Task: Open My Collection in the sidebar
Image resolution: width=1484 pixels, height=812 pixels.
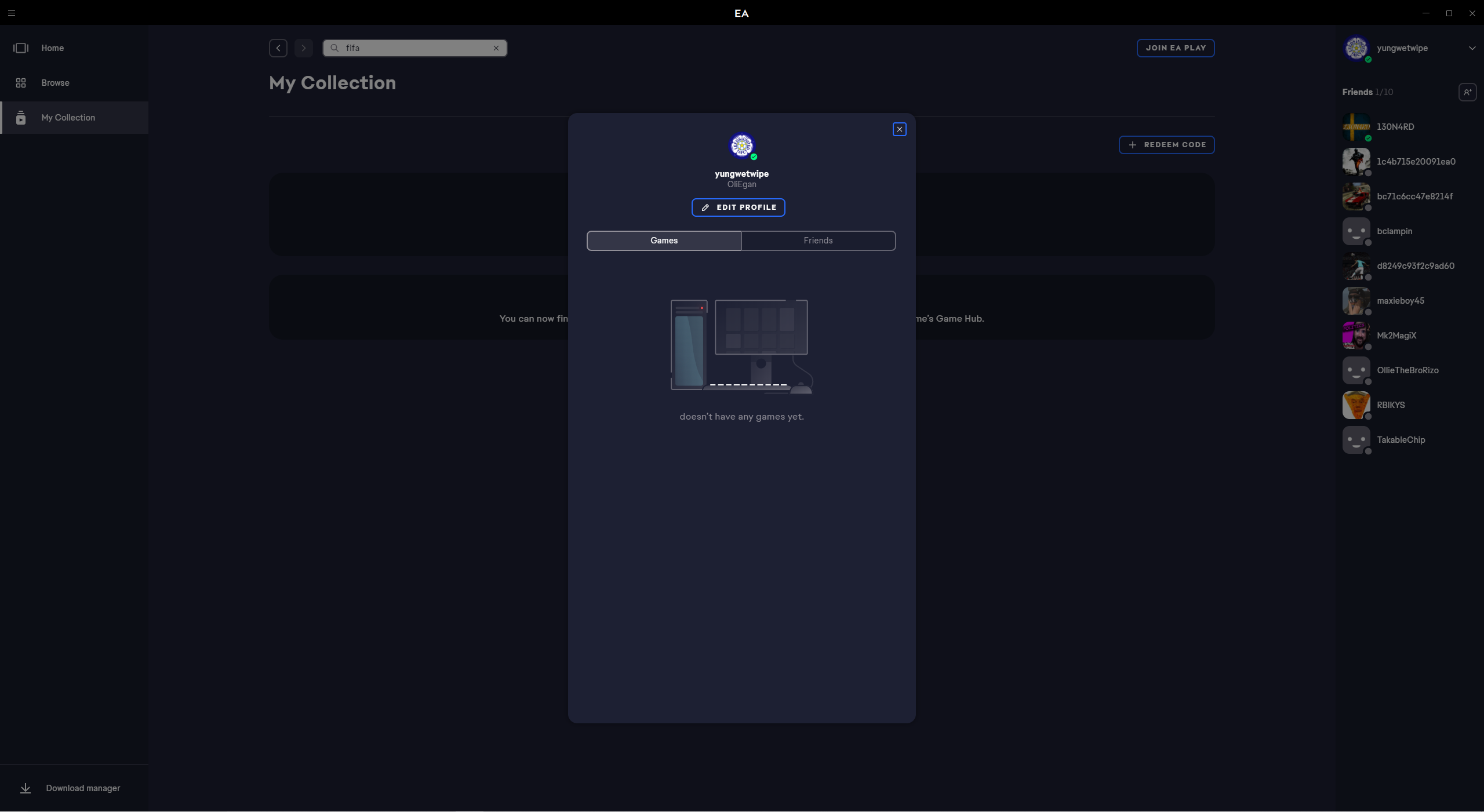Action: pyautogui.click(x=68, y=118)
